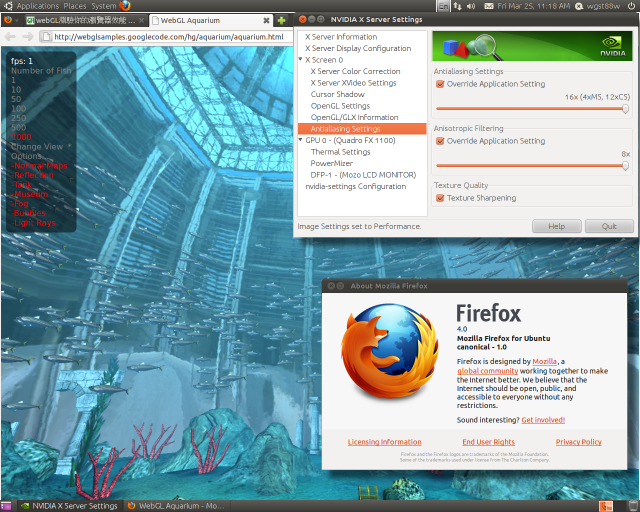Toggle the Normal Maps option
640x512 pixels.
click(40, 166)
